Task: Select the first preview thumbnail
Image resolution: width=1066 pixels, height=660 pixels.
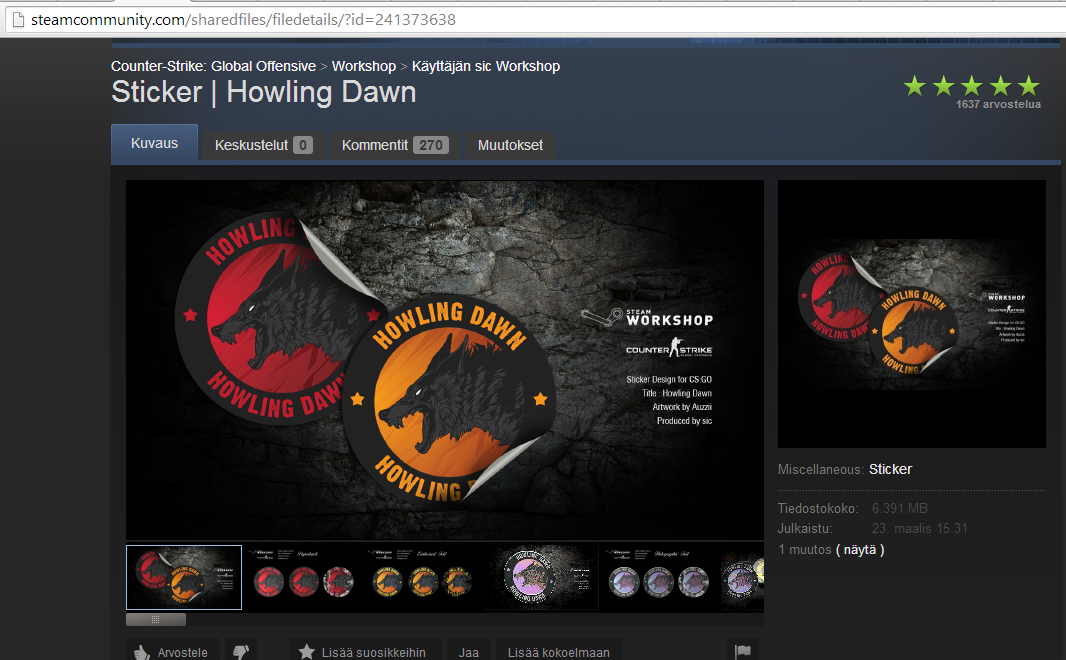Action: [183, 577]
